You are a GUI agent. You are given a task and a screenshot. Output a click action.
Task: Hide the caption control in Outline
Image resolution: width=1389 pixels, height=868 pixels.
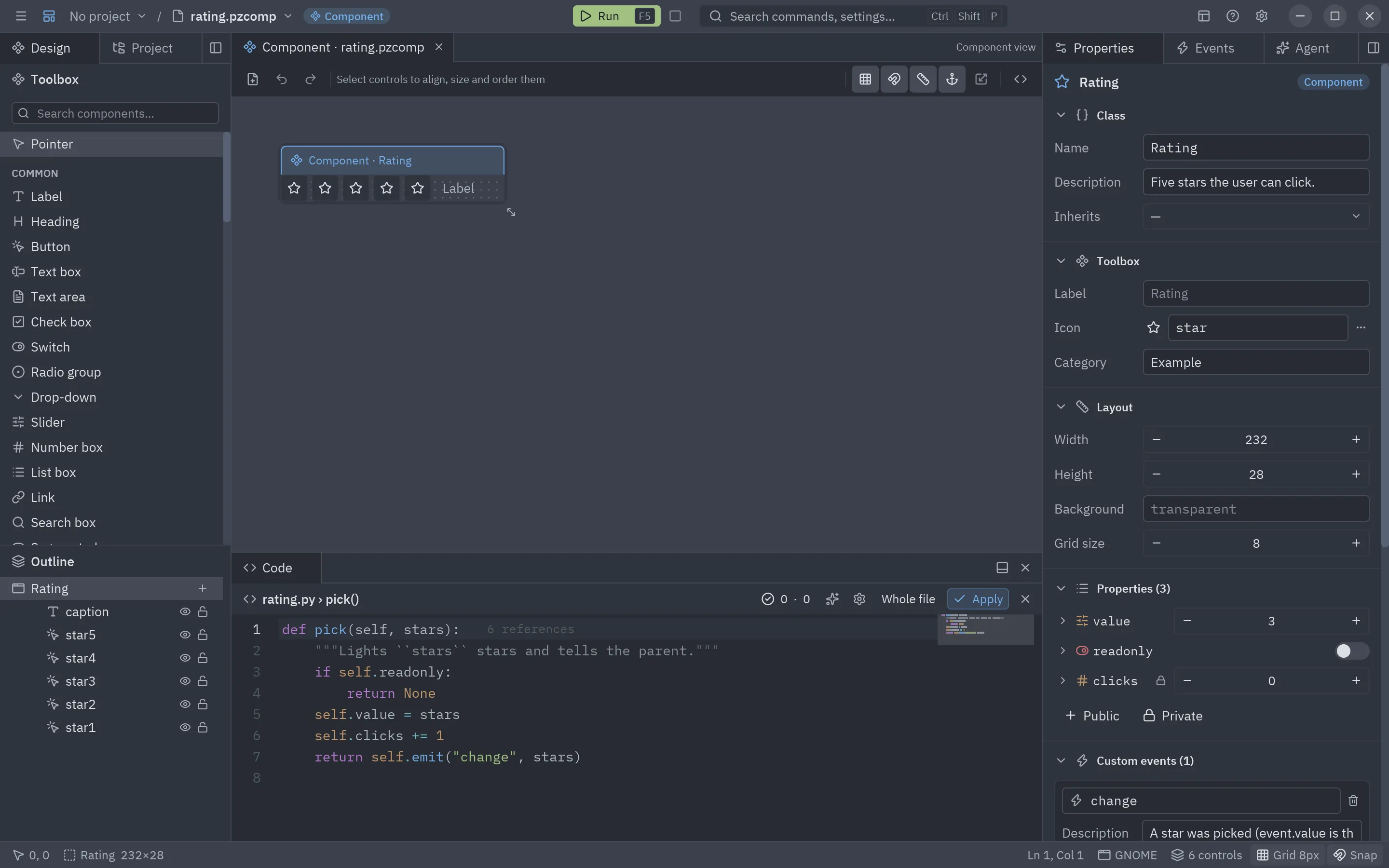[185, 611]
